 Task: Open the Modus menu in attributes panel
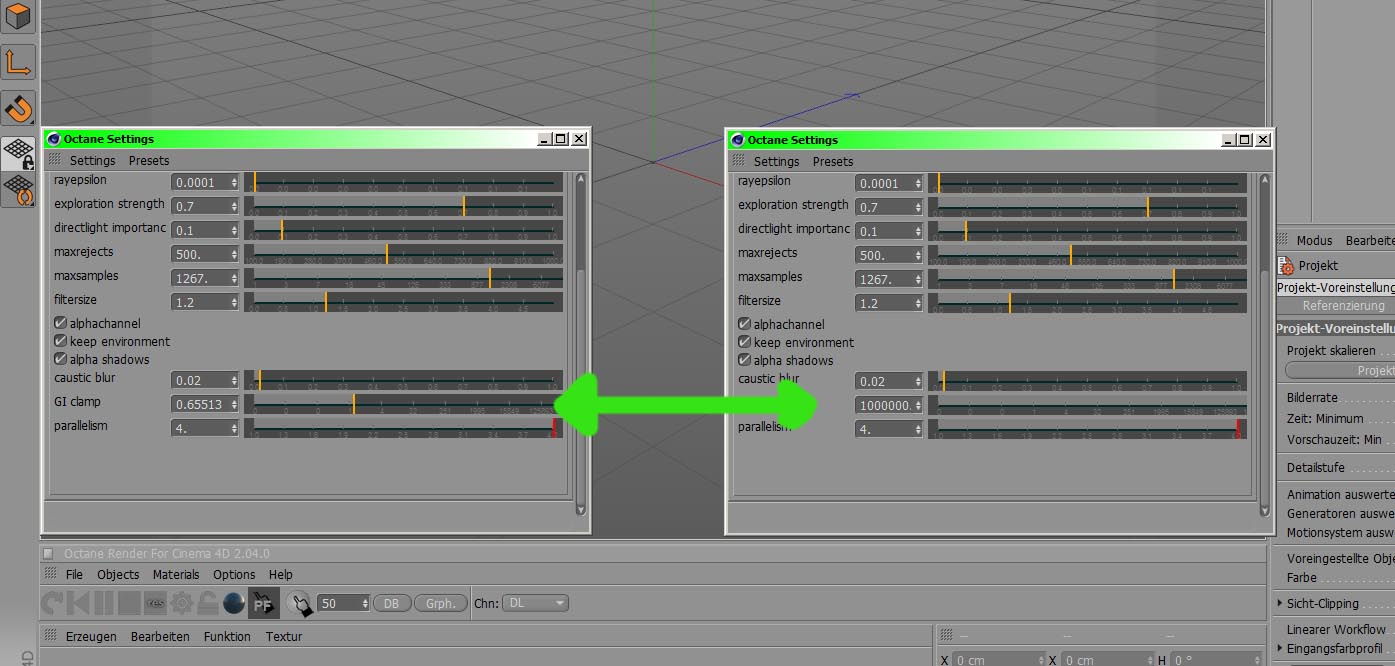pos(1315,241)
